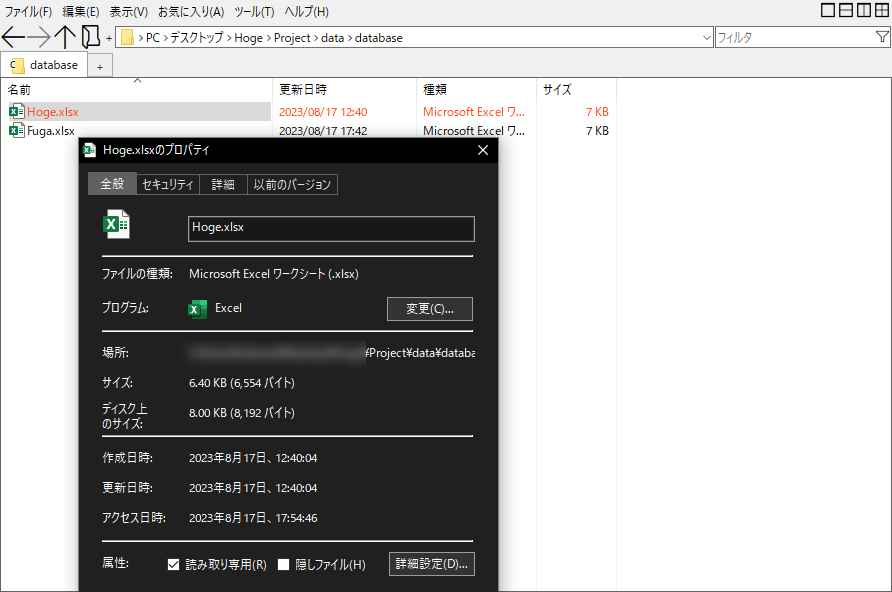Expand the chevron before PC in breadcrumb
Image resolution: width=892 pixels, height=592 pixels.
141,38
